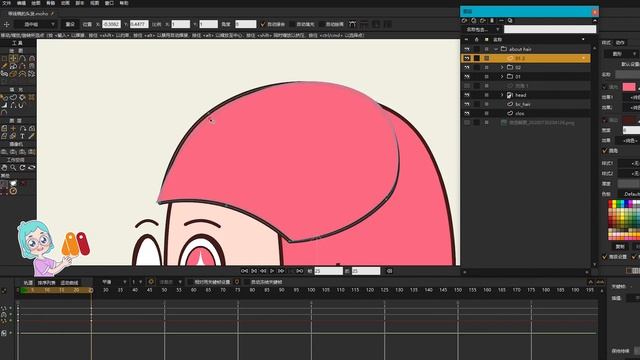Toggle the auto-fill checkbox
This screenshot has height=360, width=640.
[292, 24]
